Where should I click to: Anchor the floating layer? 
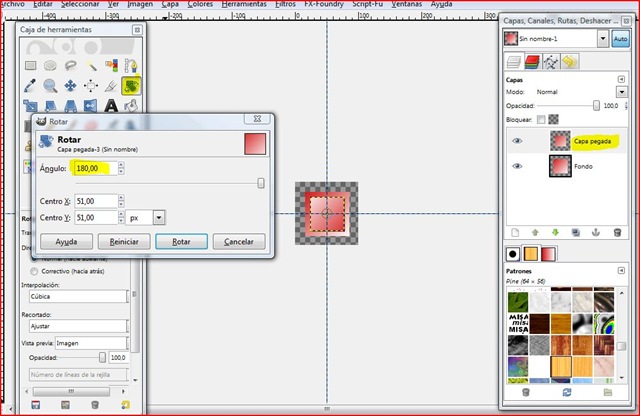(x=596, y=233)
